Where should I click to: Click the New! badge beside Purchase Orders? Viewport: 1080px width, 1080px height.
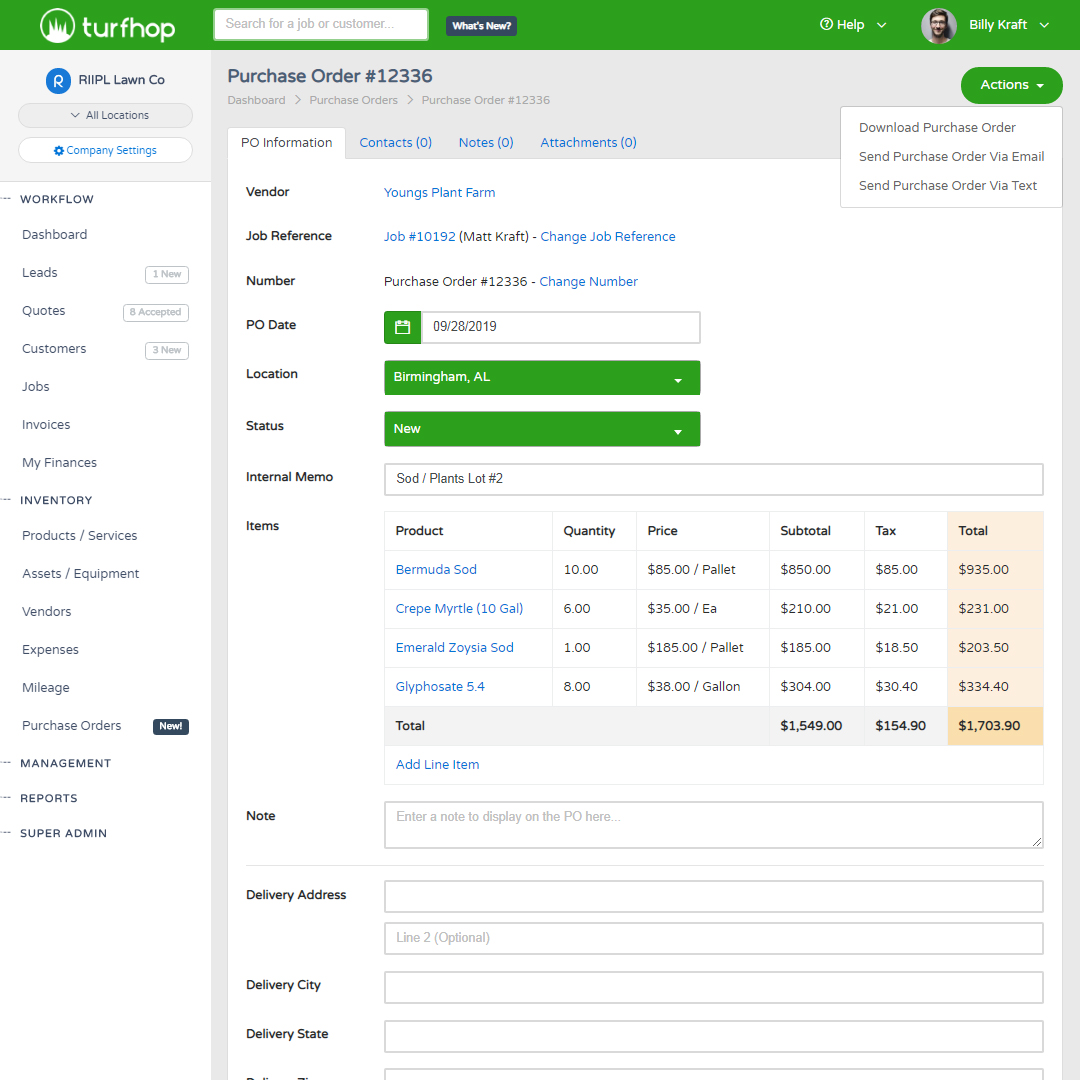tap(170, 726)
